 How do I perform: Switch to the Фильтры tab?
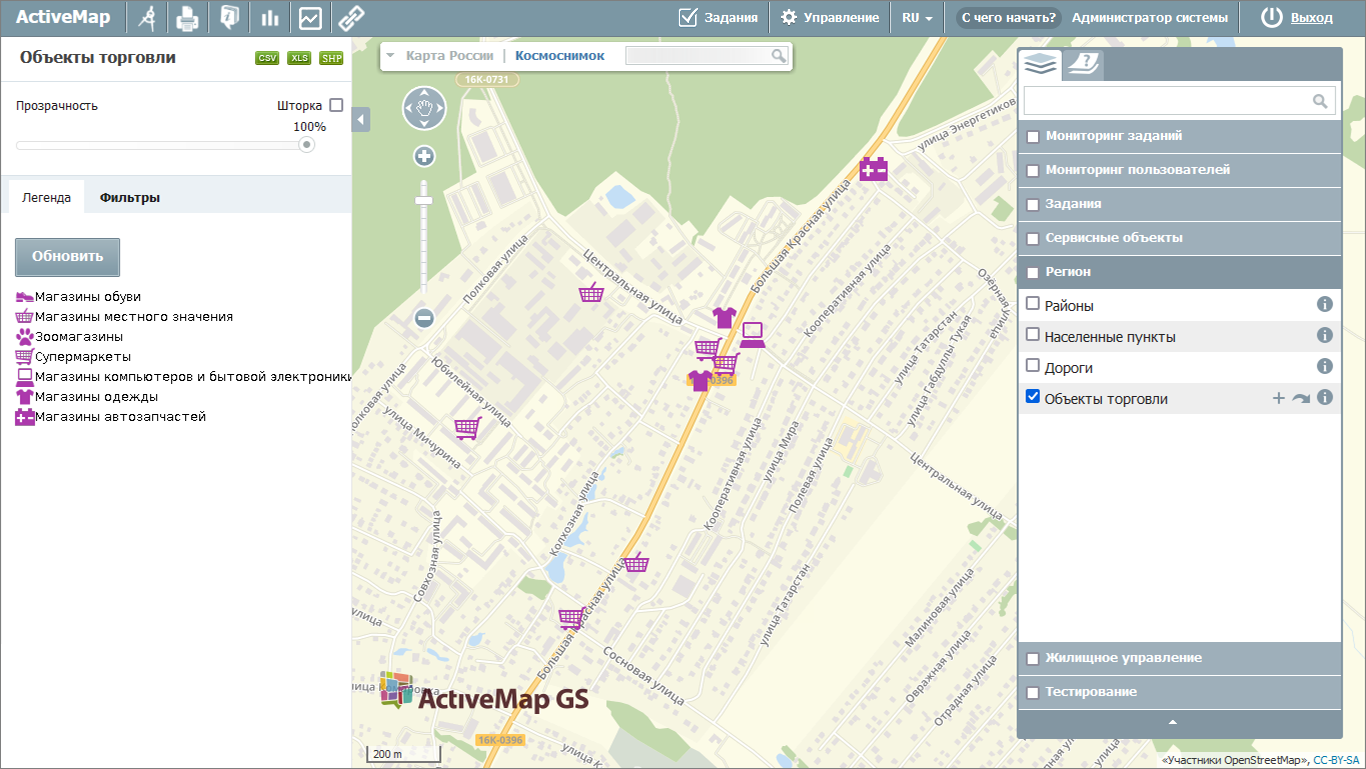[x=129, y=198]
